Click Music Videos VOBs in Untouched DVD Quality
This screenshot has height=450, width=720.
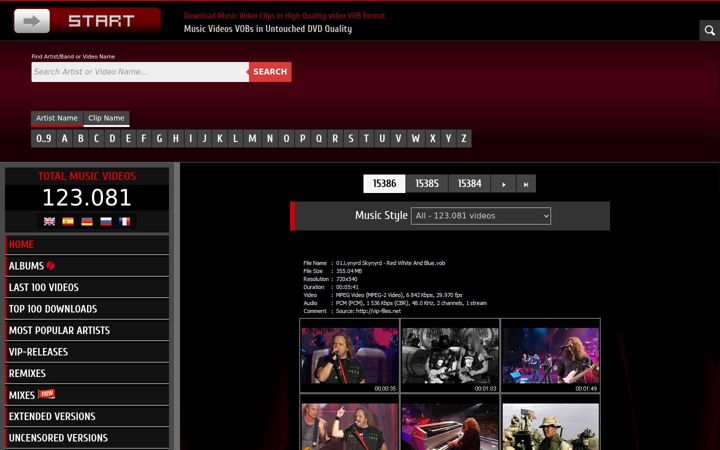pos(268,28)
